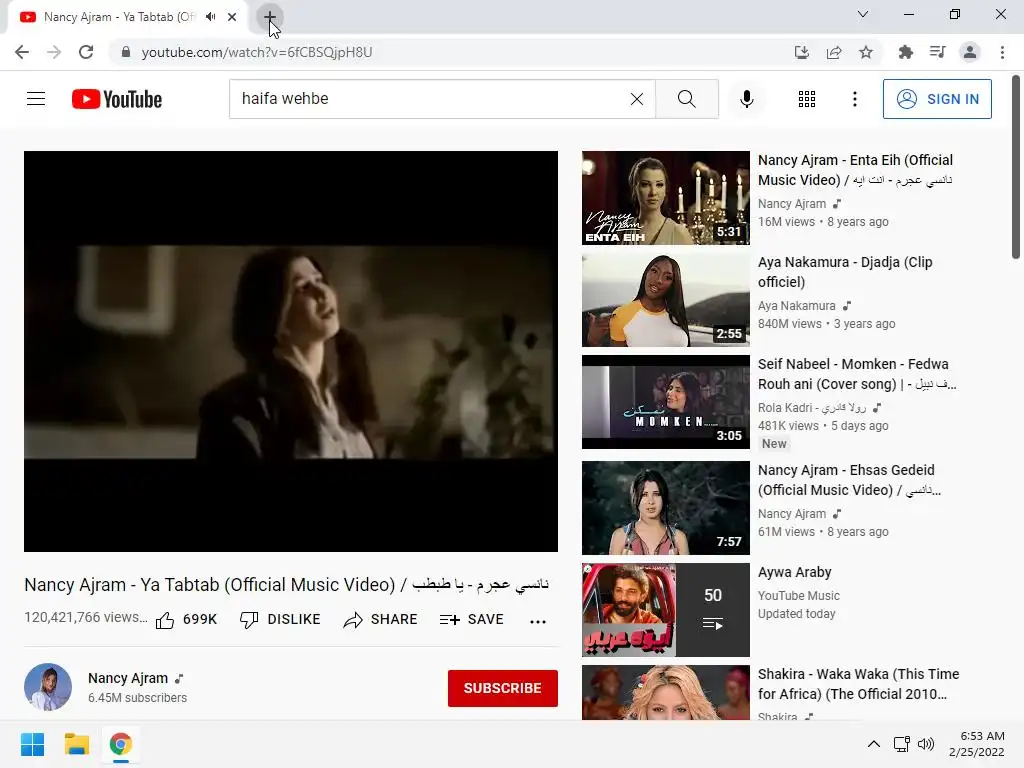This screenshot has height=768, width=1024.
Task: Clear the search query with the X
Action: [637, 99]
